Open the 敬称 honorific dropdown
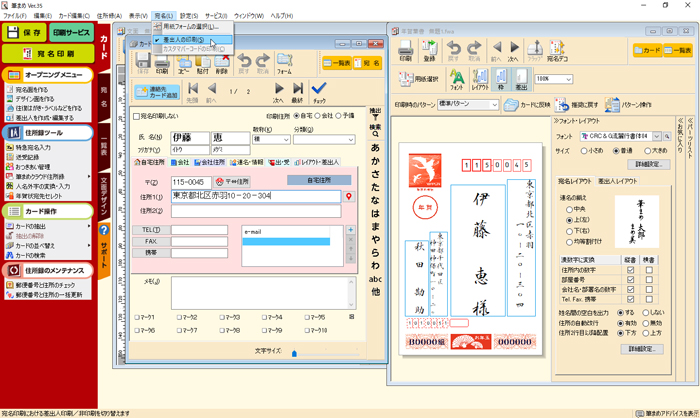 click(x=285, y=139)
